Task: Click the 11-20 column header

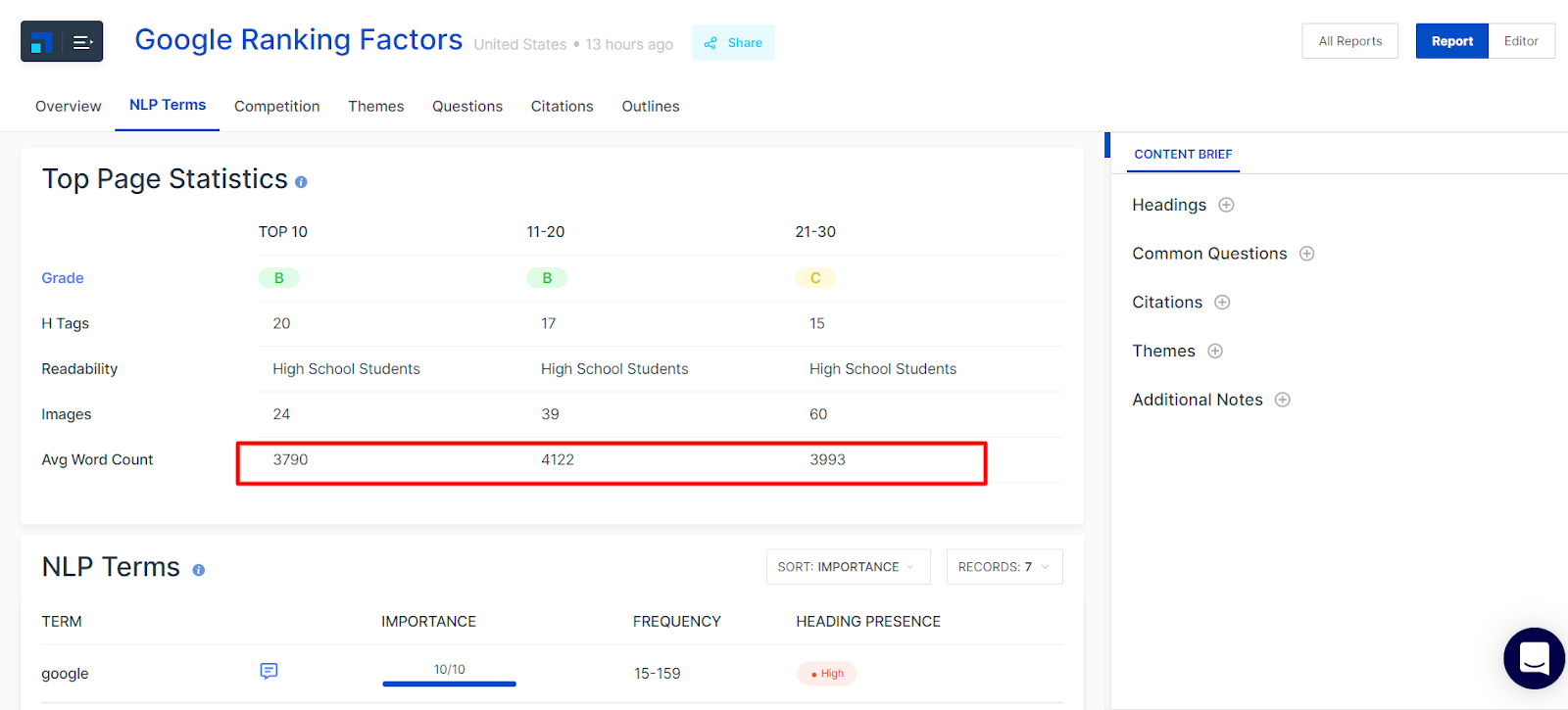Action: pyautogui.click(x=546, y=232)
